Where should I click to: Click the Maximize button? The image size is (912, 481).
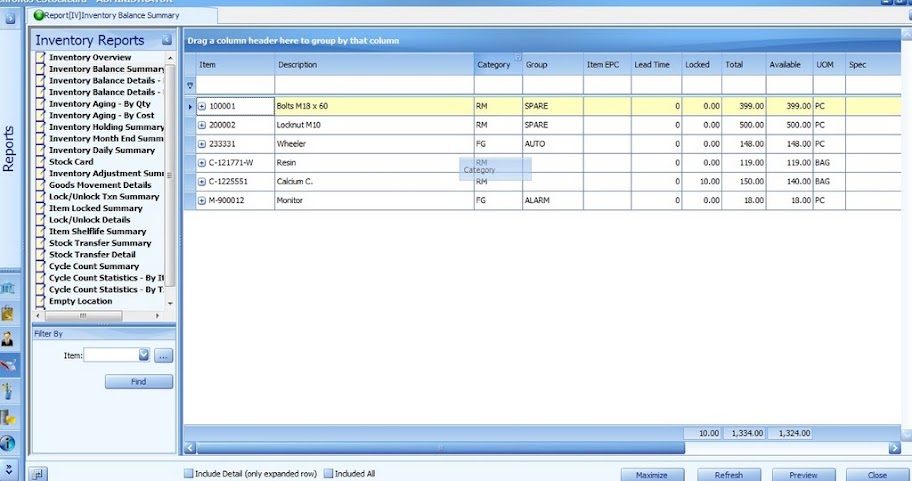(x=651, y=475)
